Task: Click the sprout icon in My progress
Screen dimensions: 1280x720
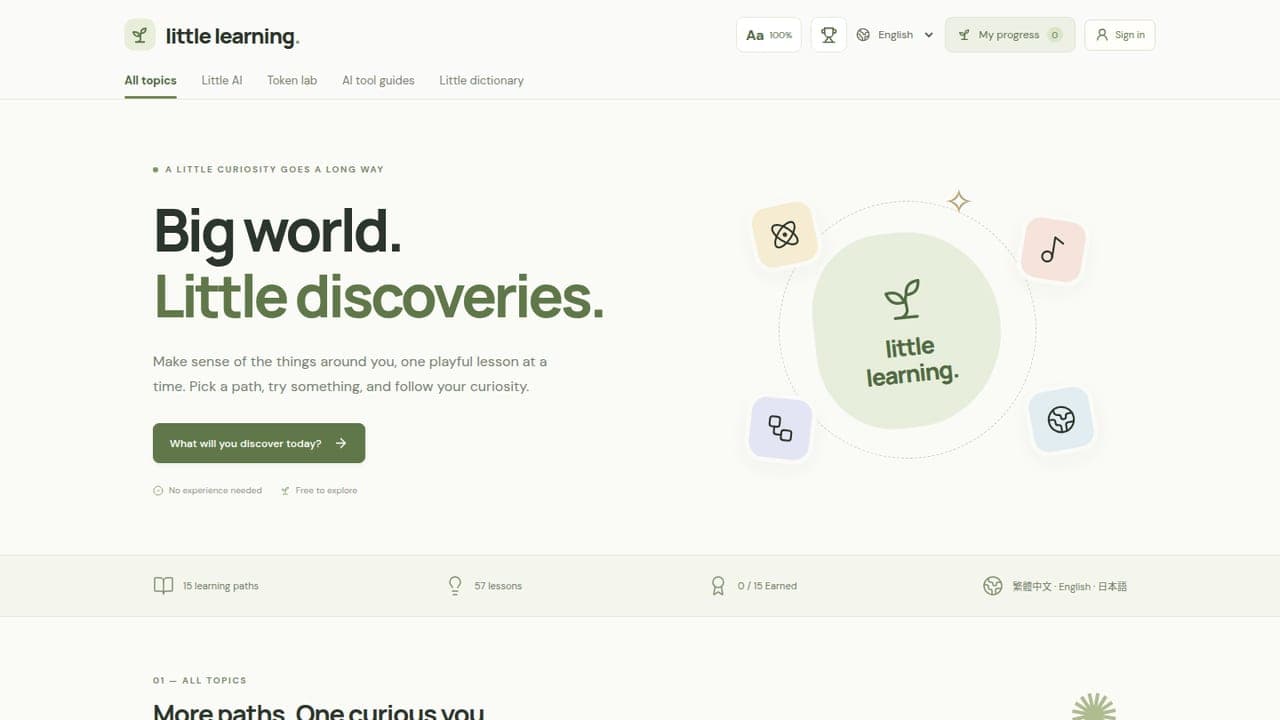Action: 964,35
